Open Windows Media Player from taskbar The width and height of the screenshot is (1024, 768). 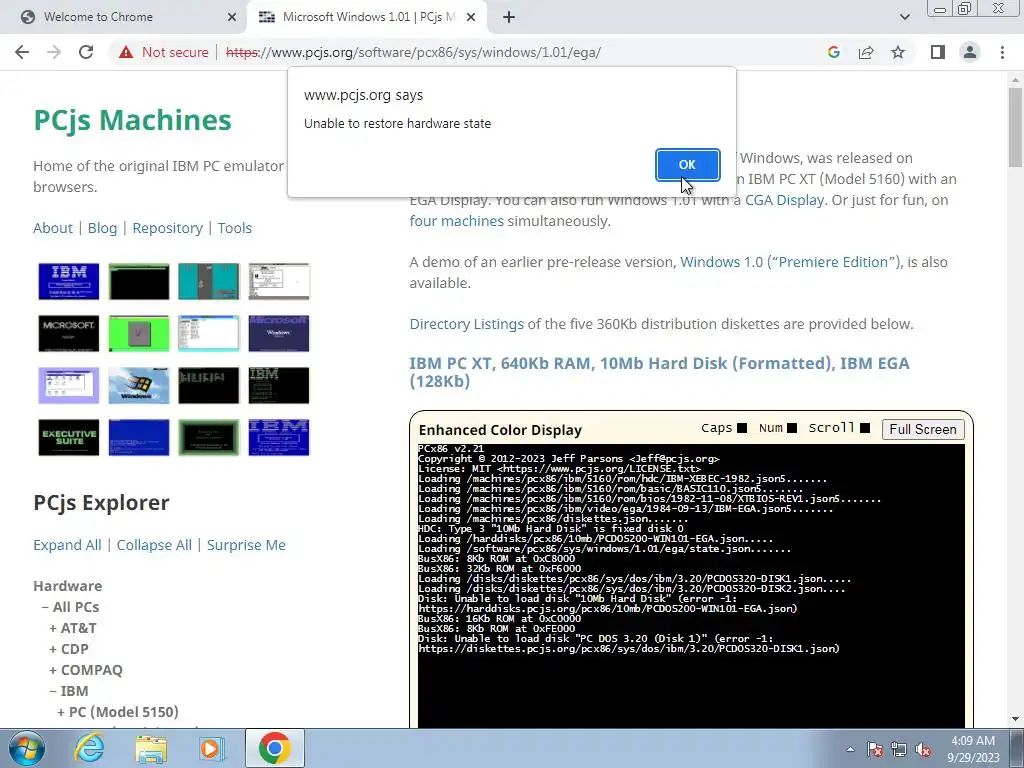(212, 748)
